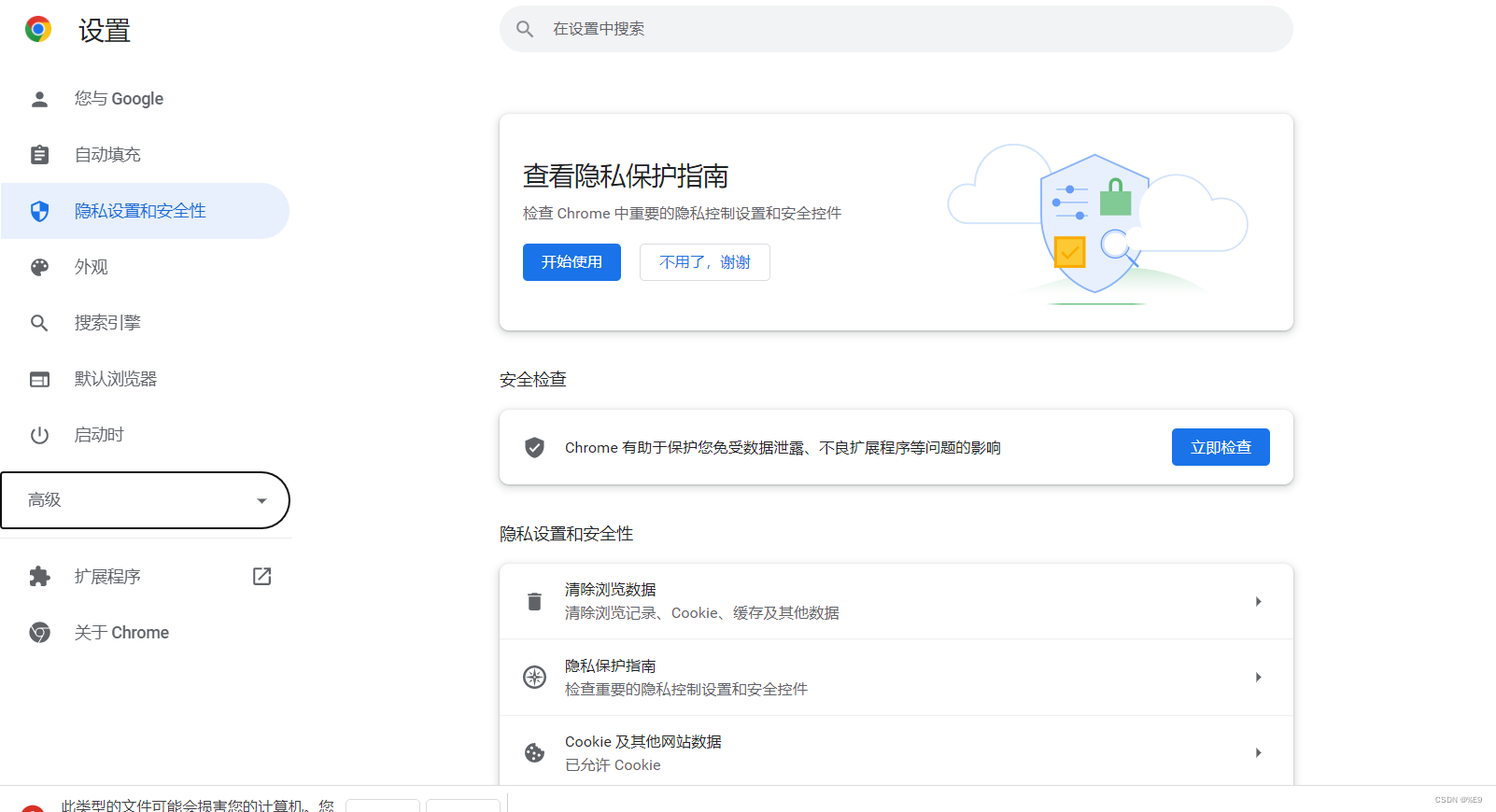Image resolution: width=1496 pixels, height=812 pixels.
Task: Expand the 高级 section in sidebar
Action: [145, 500]
